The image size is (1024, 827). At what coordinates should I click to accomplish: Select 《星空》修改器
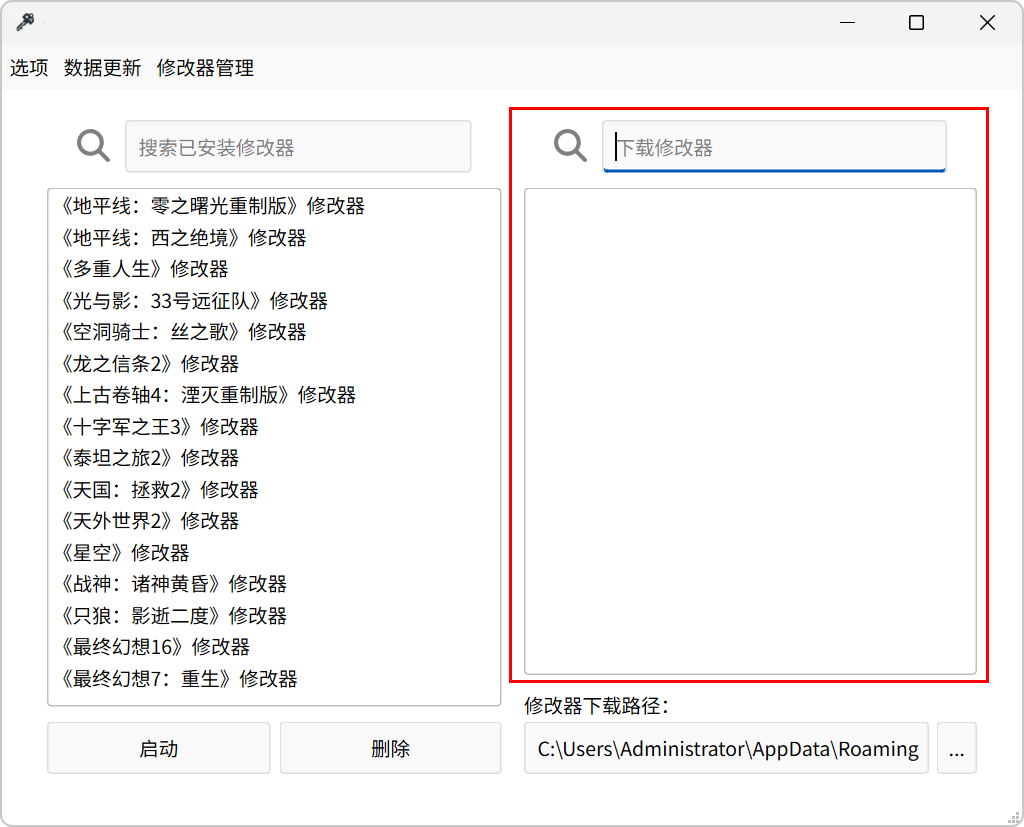pyautogui.click(x=274, y=553)
